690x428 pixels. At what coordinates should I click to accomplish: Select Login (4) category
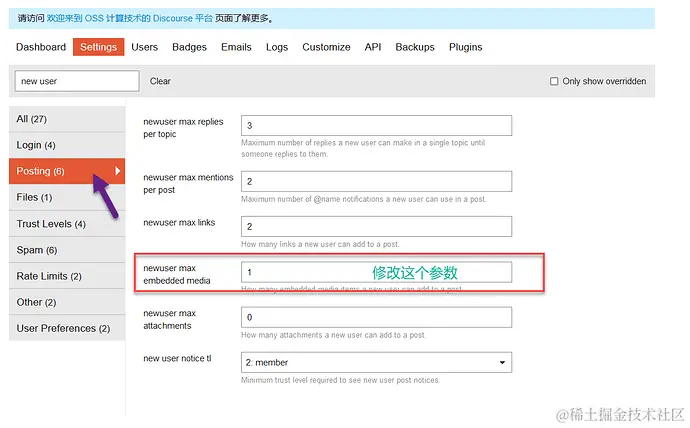tap(67, 145)
